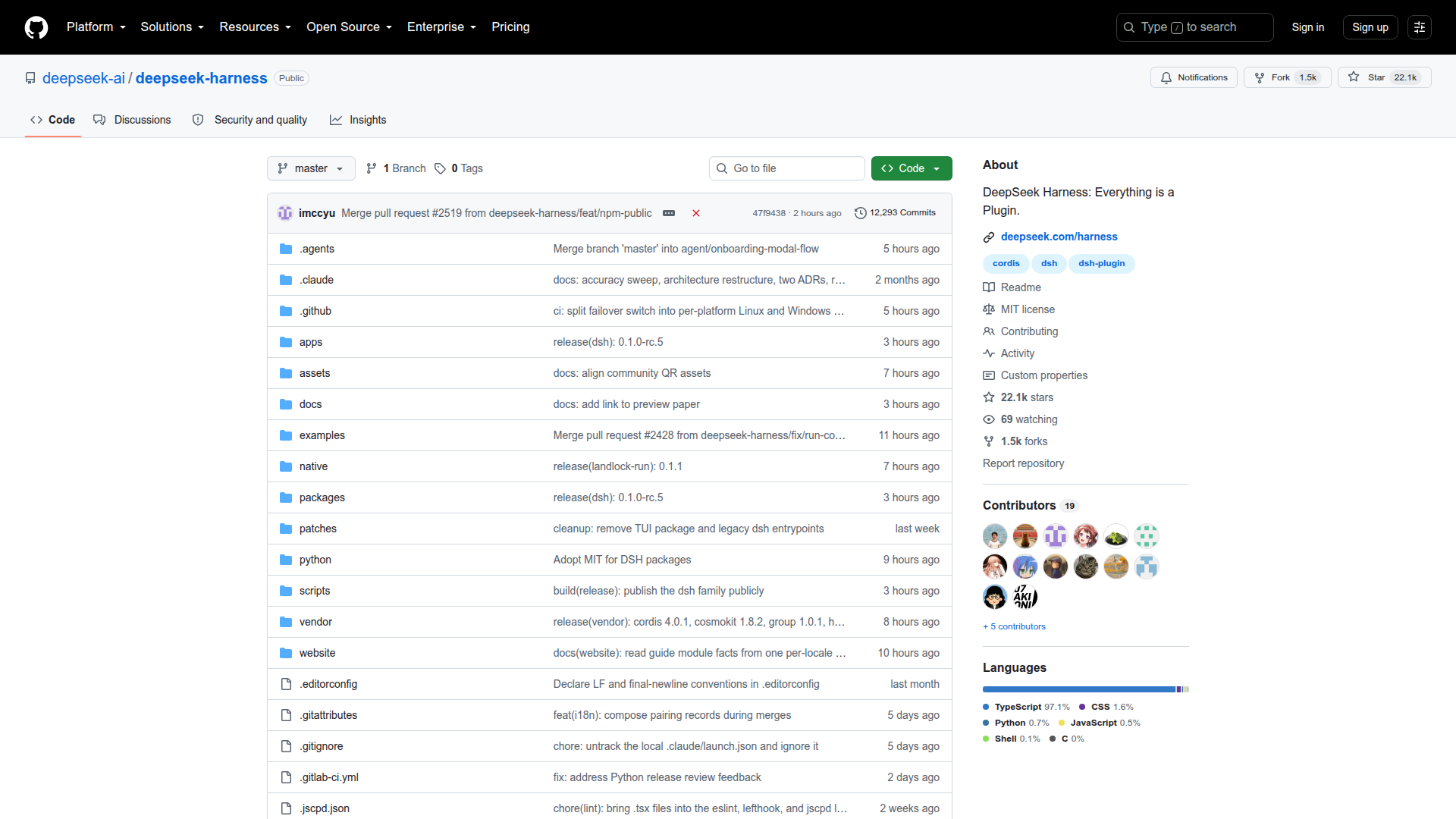This screenshot has width=1456, height=819.
Task: Click the .github folder icon
Action: 286,311
